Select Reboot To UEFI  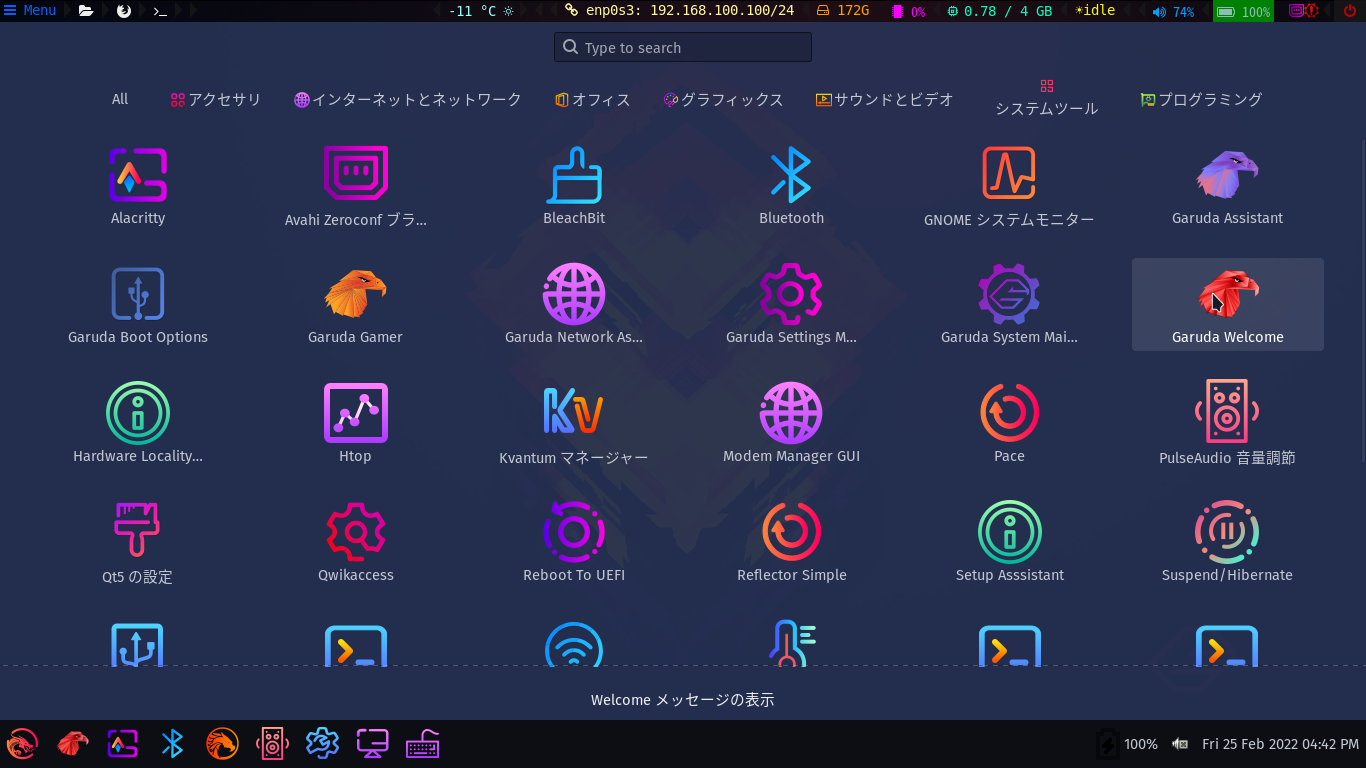pyautogui.click(x=574, y=543)
